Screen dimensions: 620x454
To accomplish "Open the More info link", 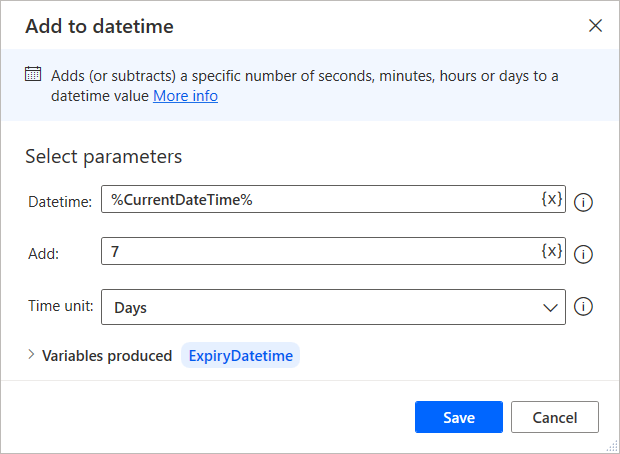I will 185,96.
